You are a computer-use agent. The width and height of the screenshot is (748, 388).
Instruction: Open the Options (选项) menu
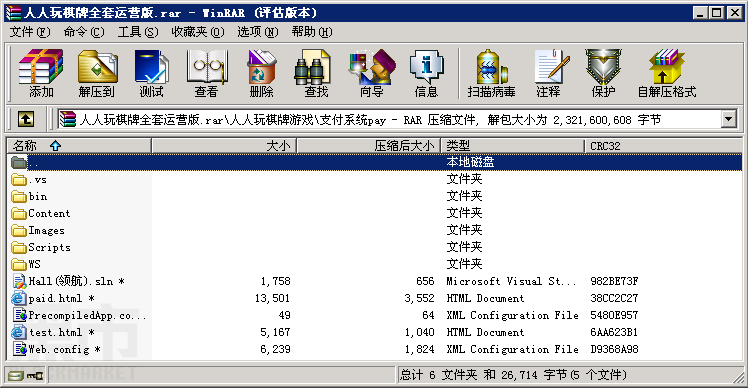pos(258,32)
